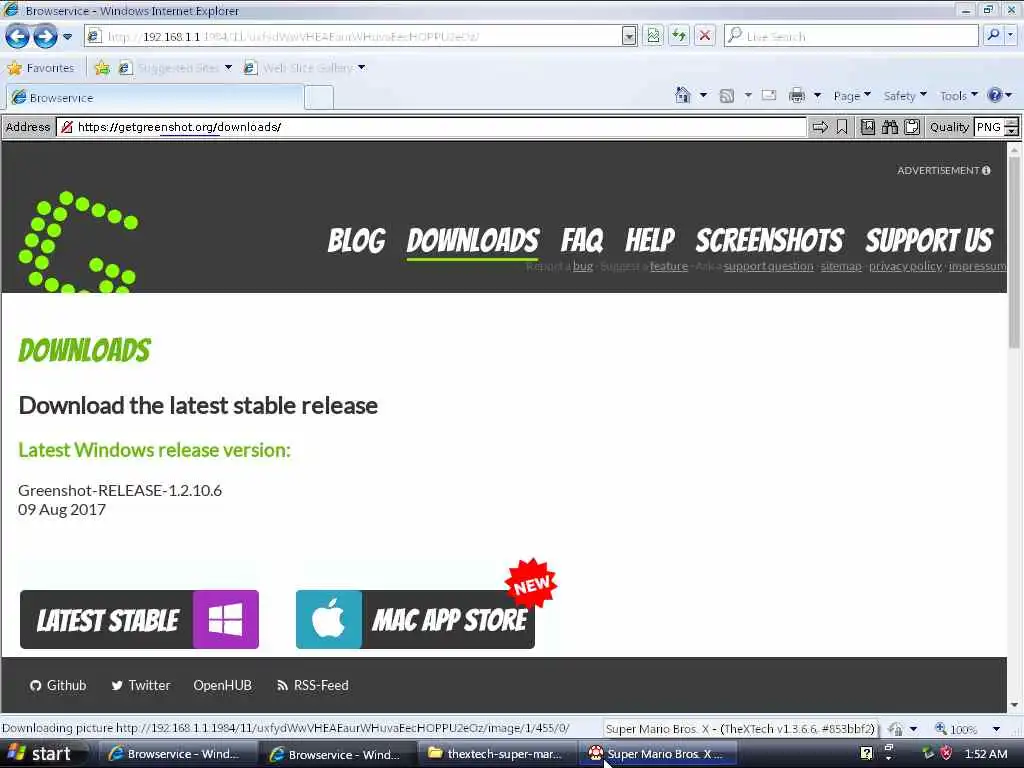This screenshot has width=1024, height=768.
Task: Click the advertisement info icon
Action: pos(986,170)
